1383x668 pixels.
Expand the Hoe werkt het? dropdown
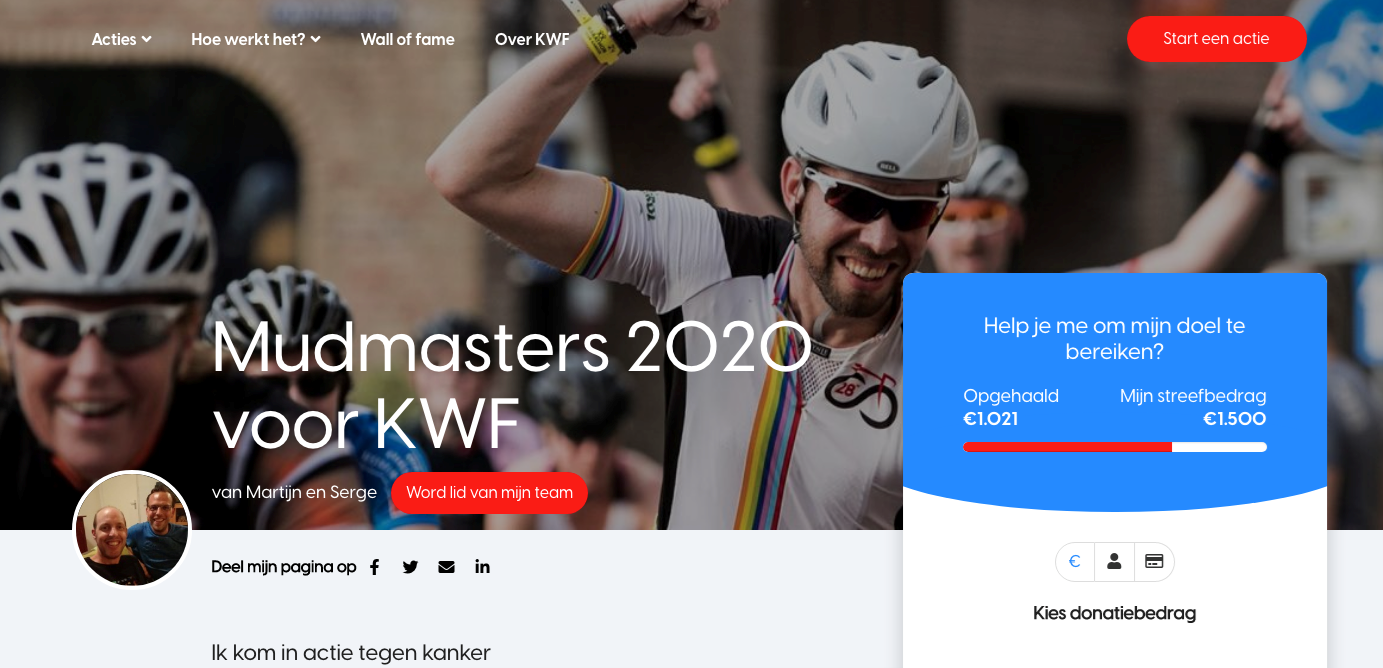(256, 39)
